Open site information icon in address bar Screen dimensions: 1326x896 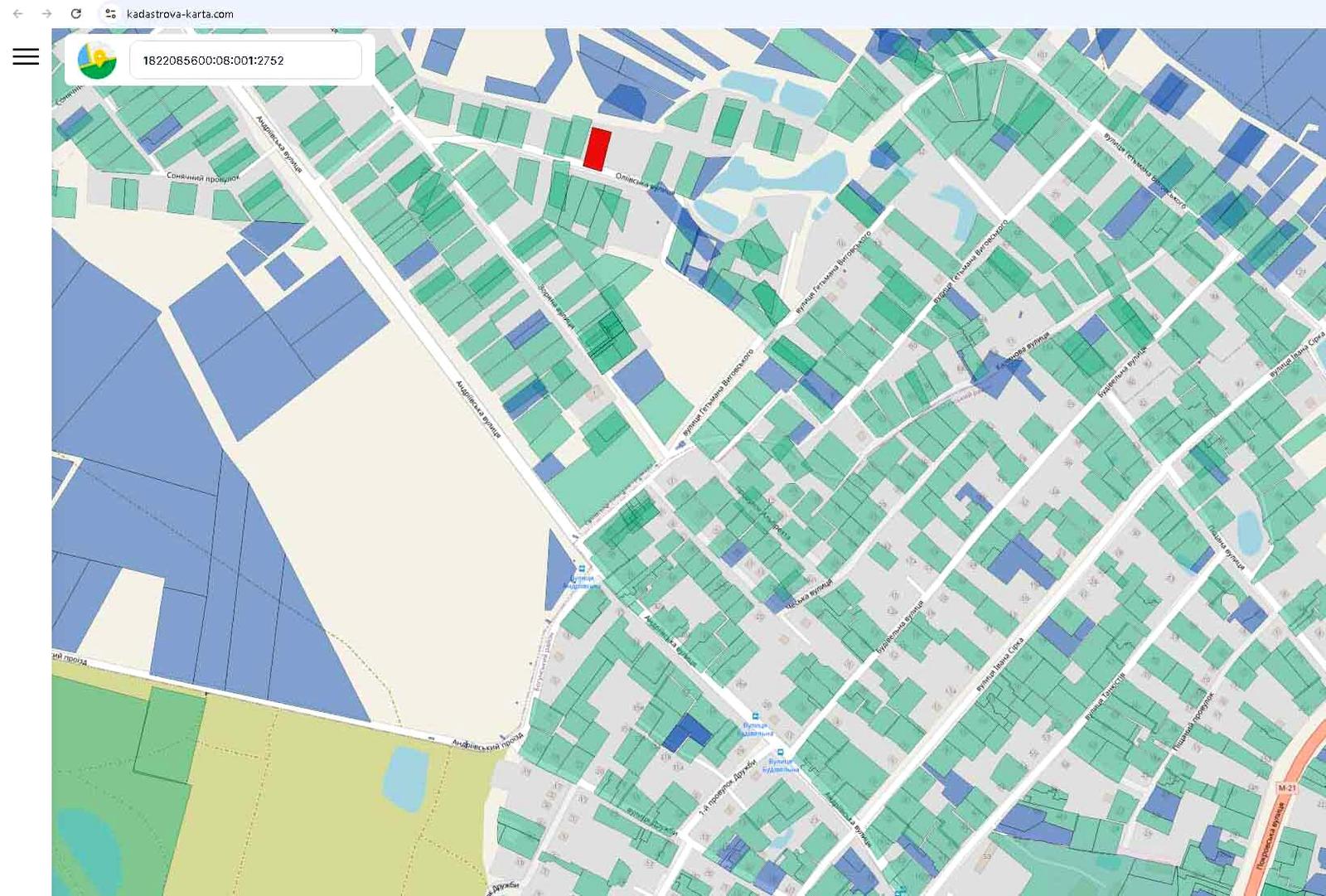(x=110, y=13)
